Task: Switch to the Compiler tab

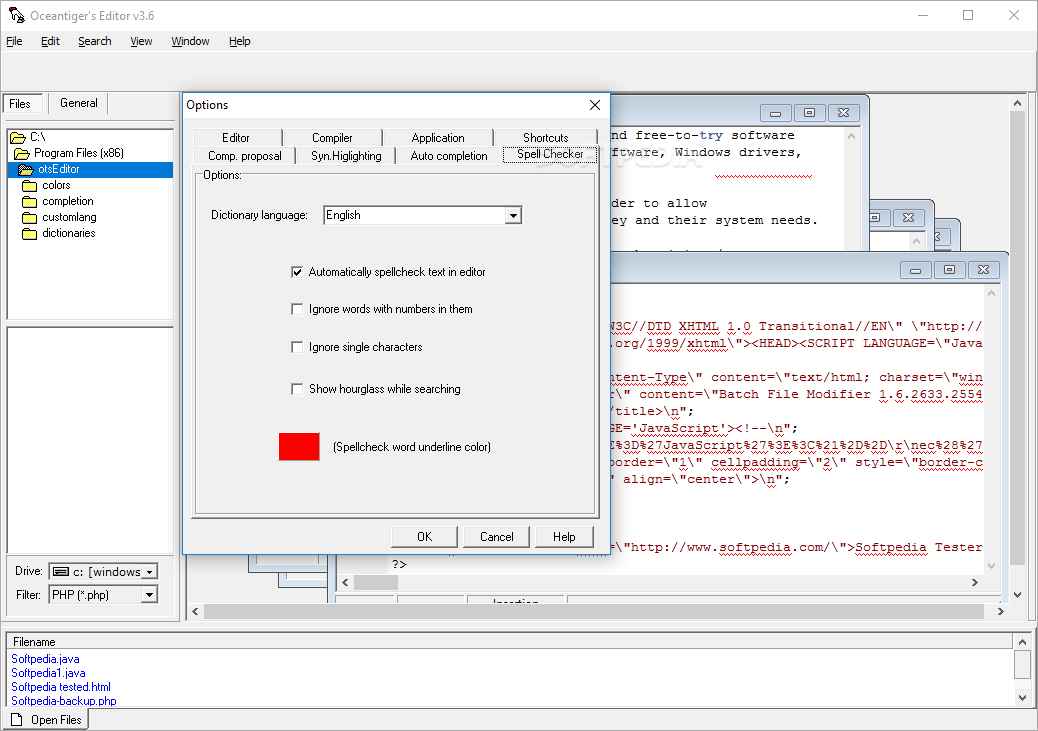Action: pos(332,138)
